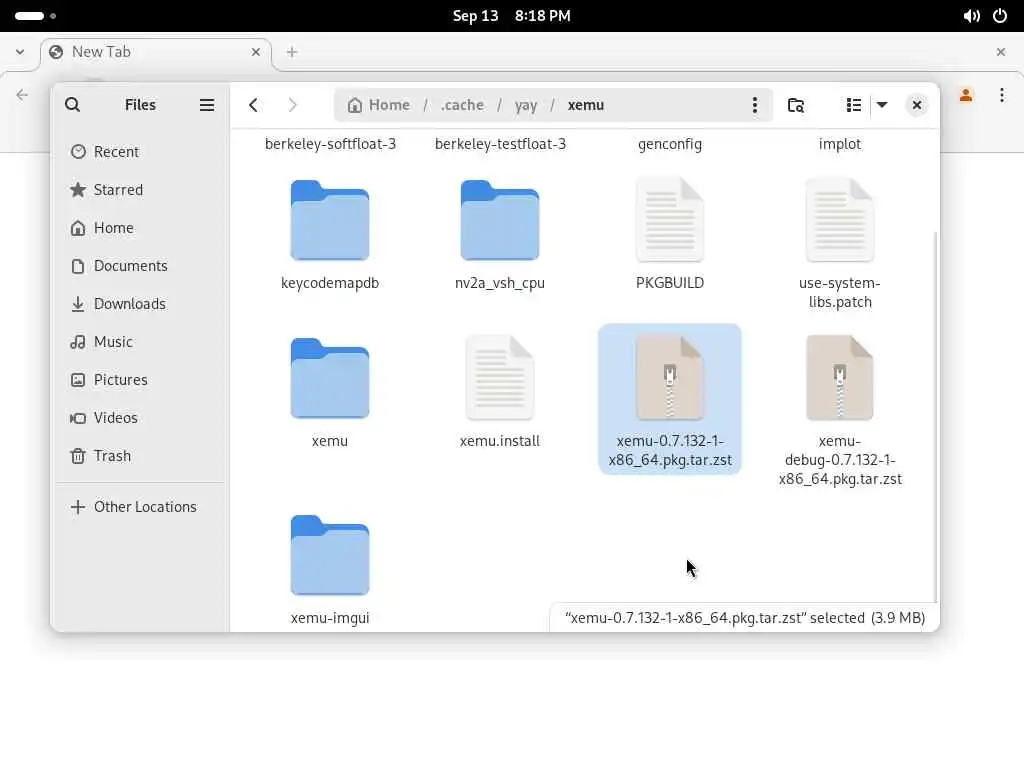Open Downloads in sidebar
The image size is (1024, 778).
pyautogui.click(x=140, y=304)
